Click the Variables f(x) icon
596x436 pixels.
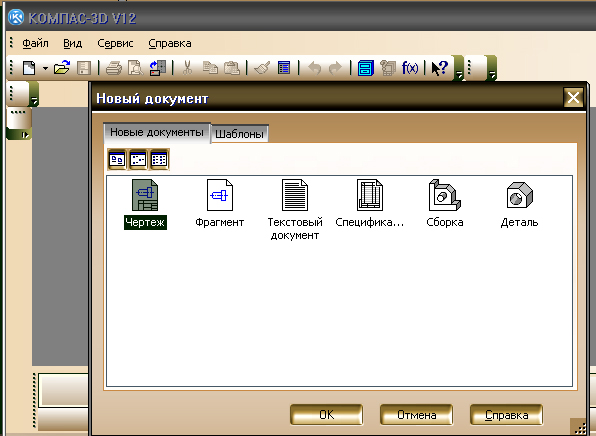pyautogui.click(x=410, y=68)
